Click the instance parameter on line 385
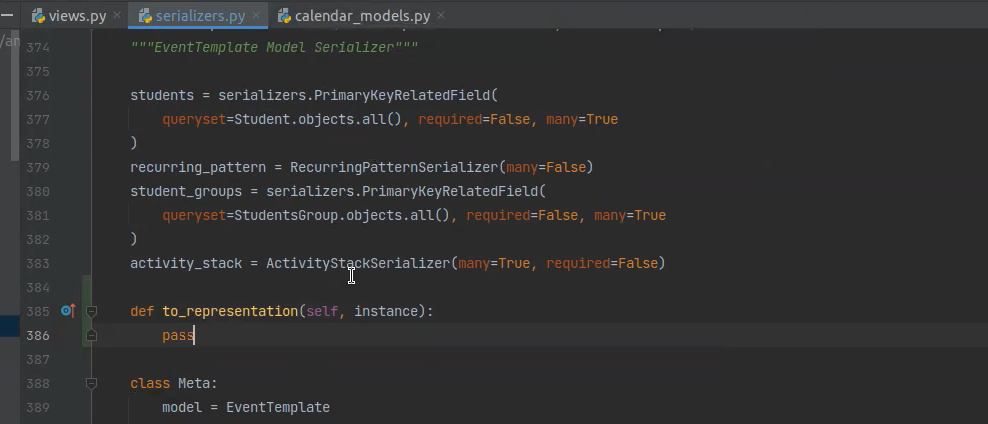Screen dimensions: 988x424 (386, 311)
